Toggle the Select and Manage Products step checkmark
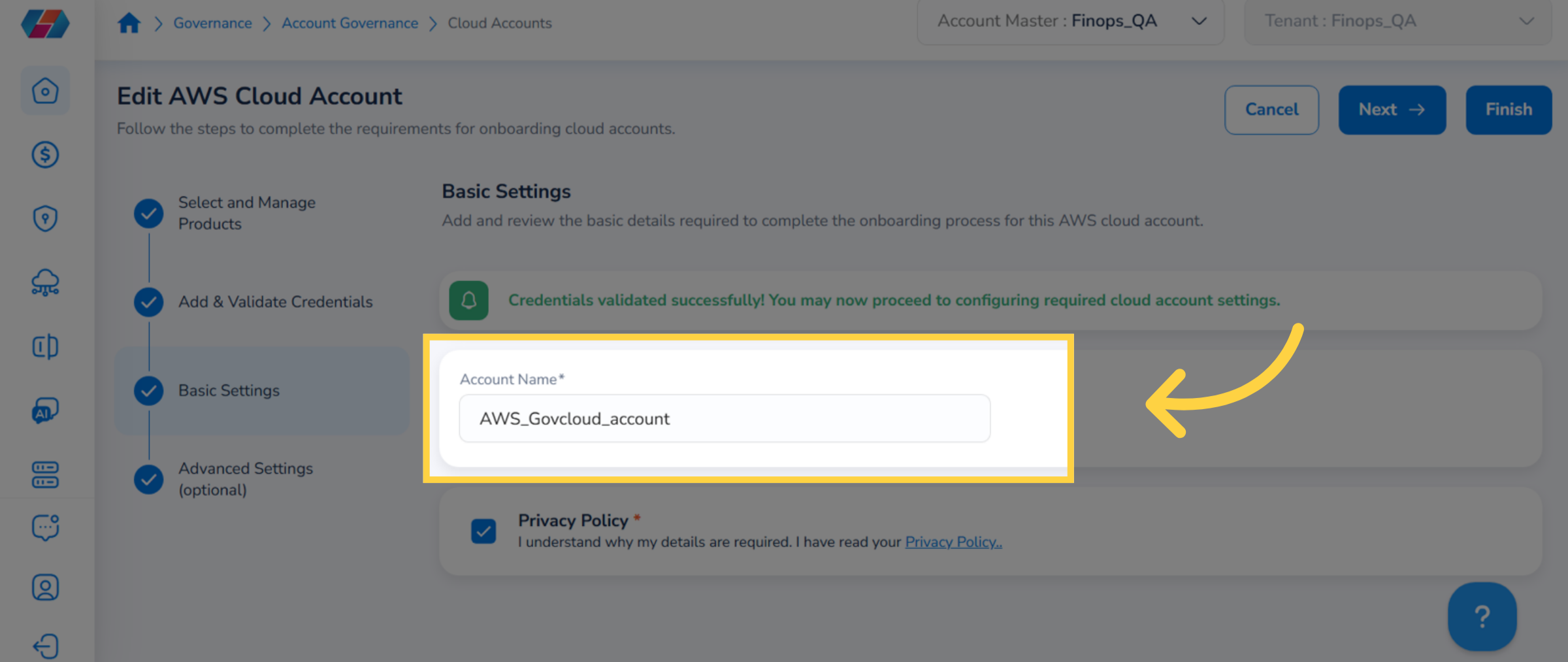 click(149, 213)
